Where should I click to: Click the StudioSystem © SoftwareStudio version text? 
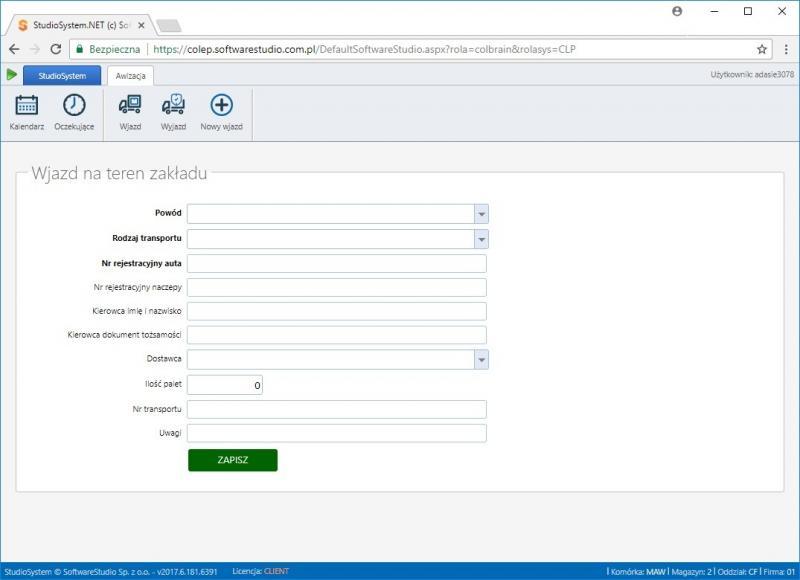click(111, 572)
